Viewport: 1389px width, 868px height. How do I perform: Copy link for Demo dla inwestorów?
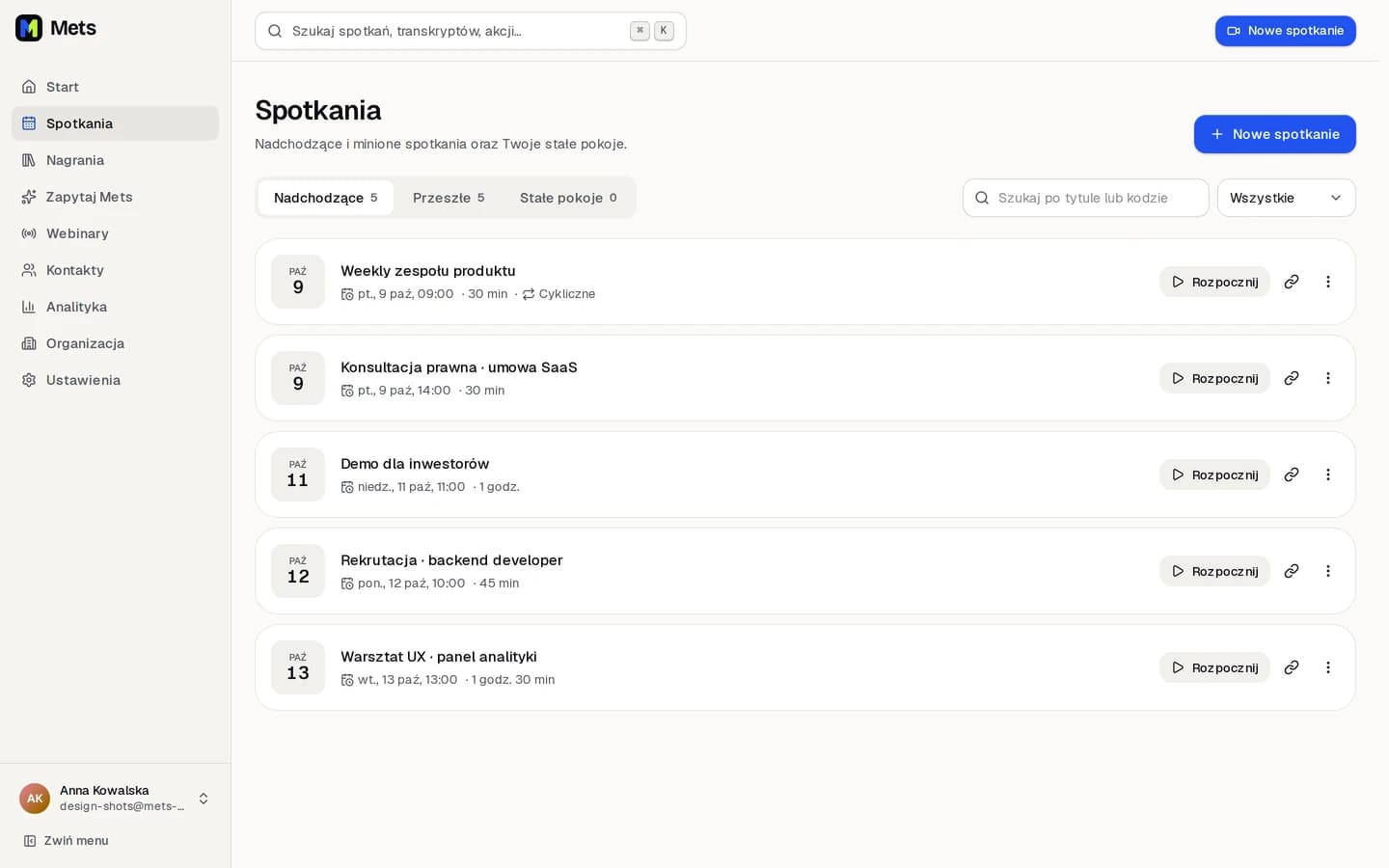(1292, 475)
